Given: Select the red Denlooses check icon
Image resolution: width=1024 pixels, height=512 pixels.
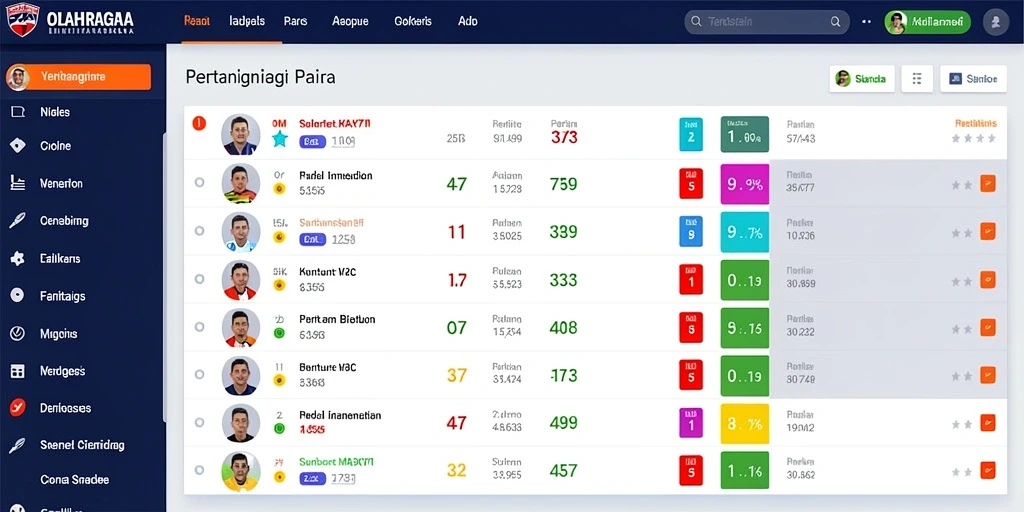Looking at the screenshot, I should (x=18, y=408).
